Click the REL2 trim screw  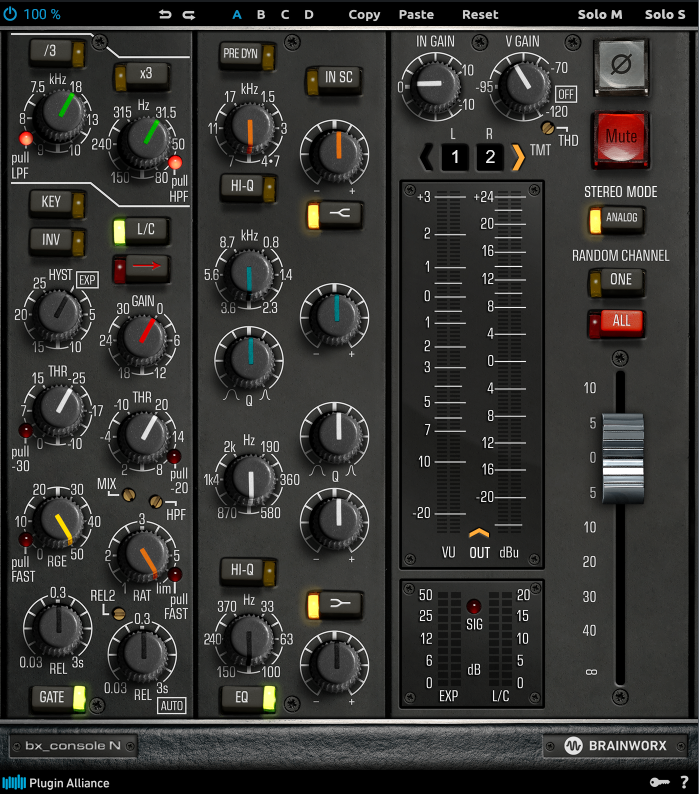[119, 614]
